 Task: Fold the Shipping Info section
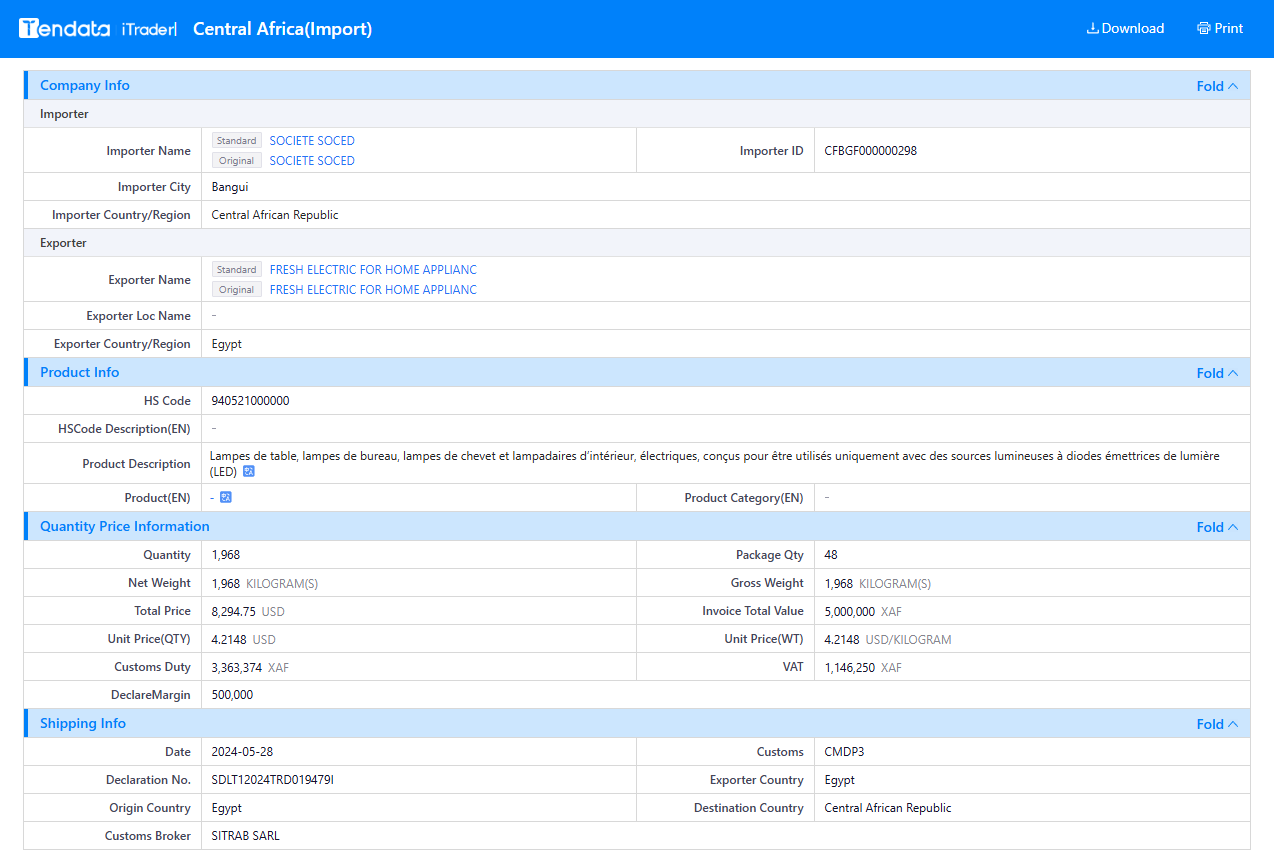coord(1217,724)
